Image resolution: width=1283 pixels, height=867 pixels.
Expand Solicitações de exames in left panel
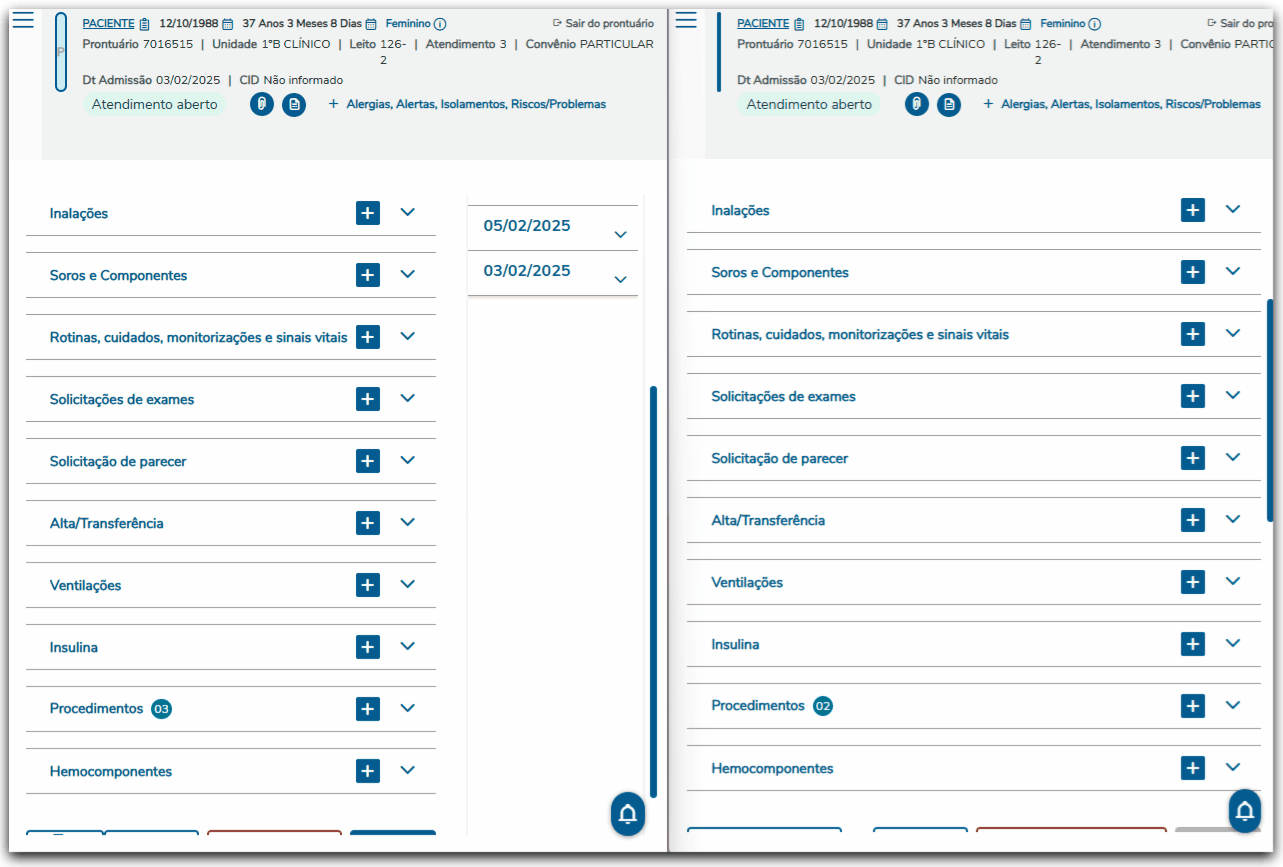click(x=407, y=398)
